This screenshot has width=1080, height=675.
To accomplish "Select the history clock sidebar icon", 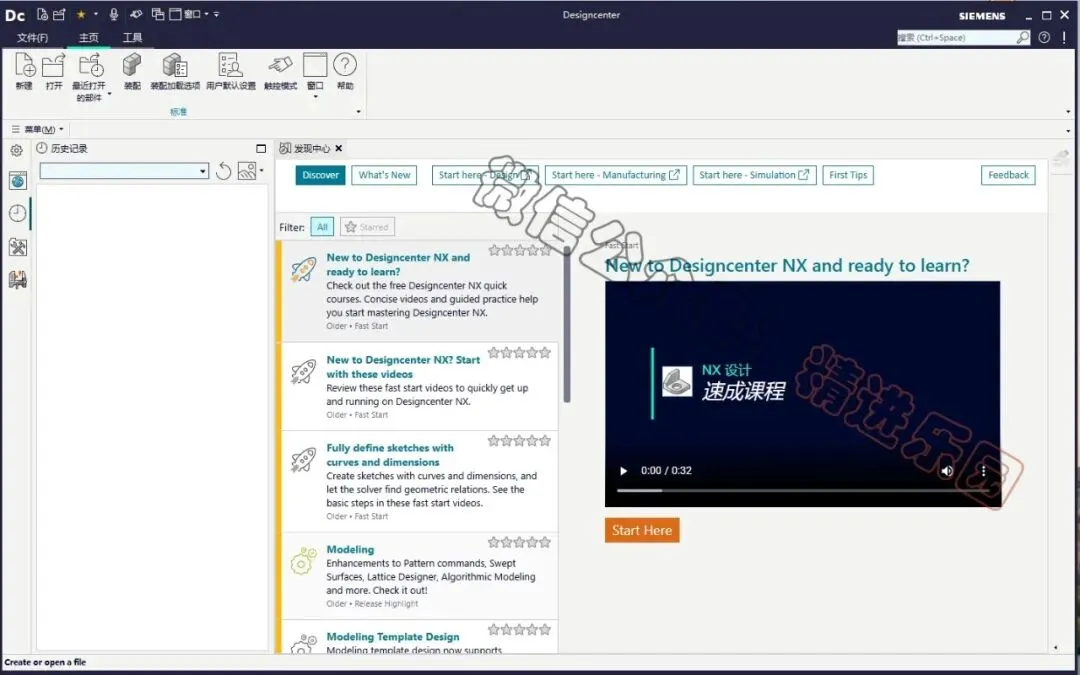I will (x=18, y=214).
